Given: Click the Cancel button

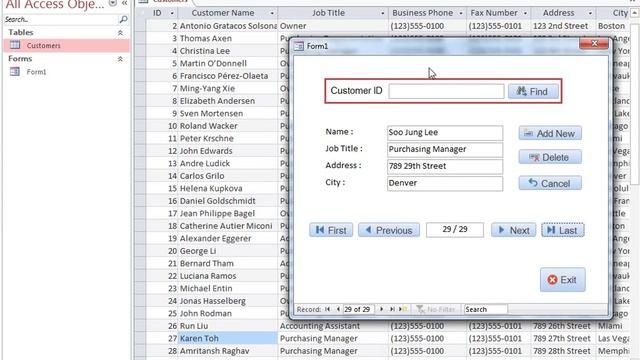Looking at the screenshot, I should click(x=550, y=183).
